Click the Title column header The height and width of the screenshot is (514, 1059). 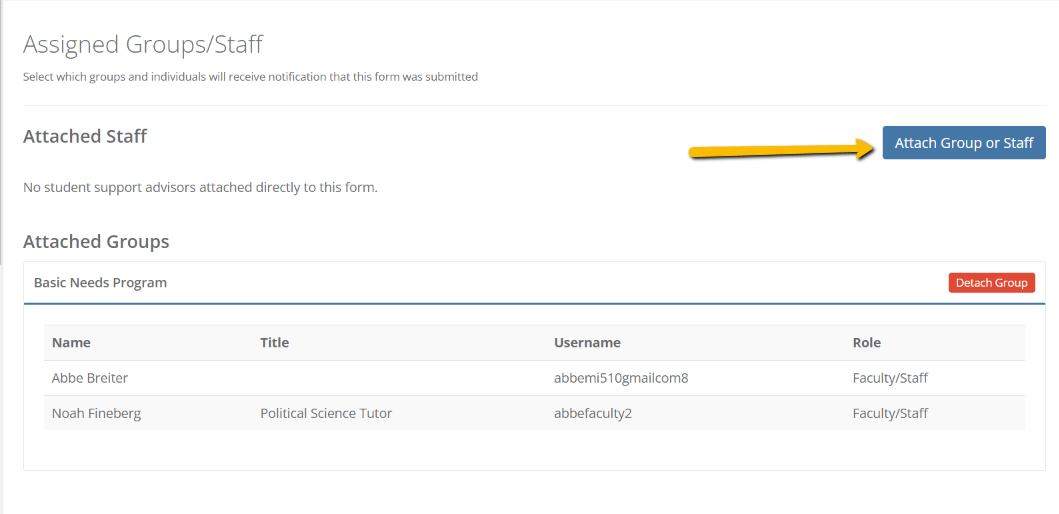click(274, 342)
